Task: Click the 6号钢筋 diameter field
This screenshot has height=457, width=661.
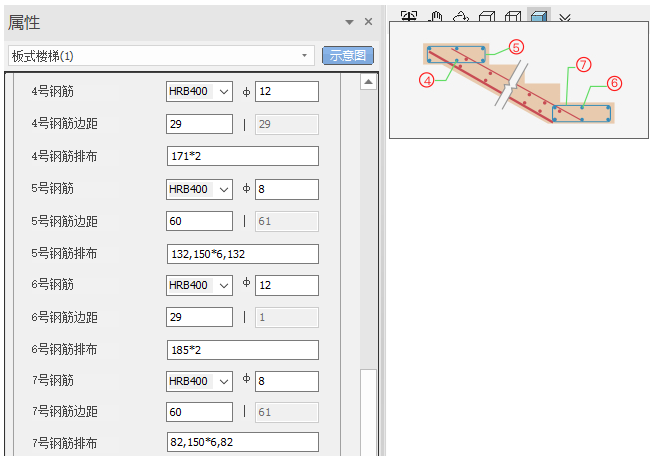Action: point(287,285)
